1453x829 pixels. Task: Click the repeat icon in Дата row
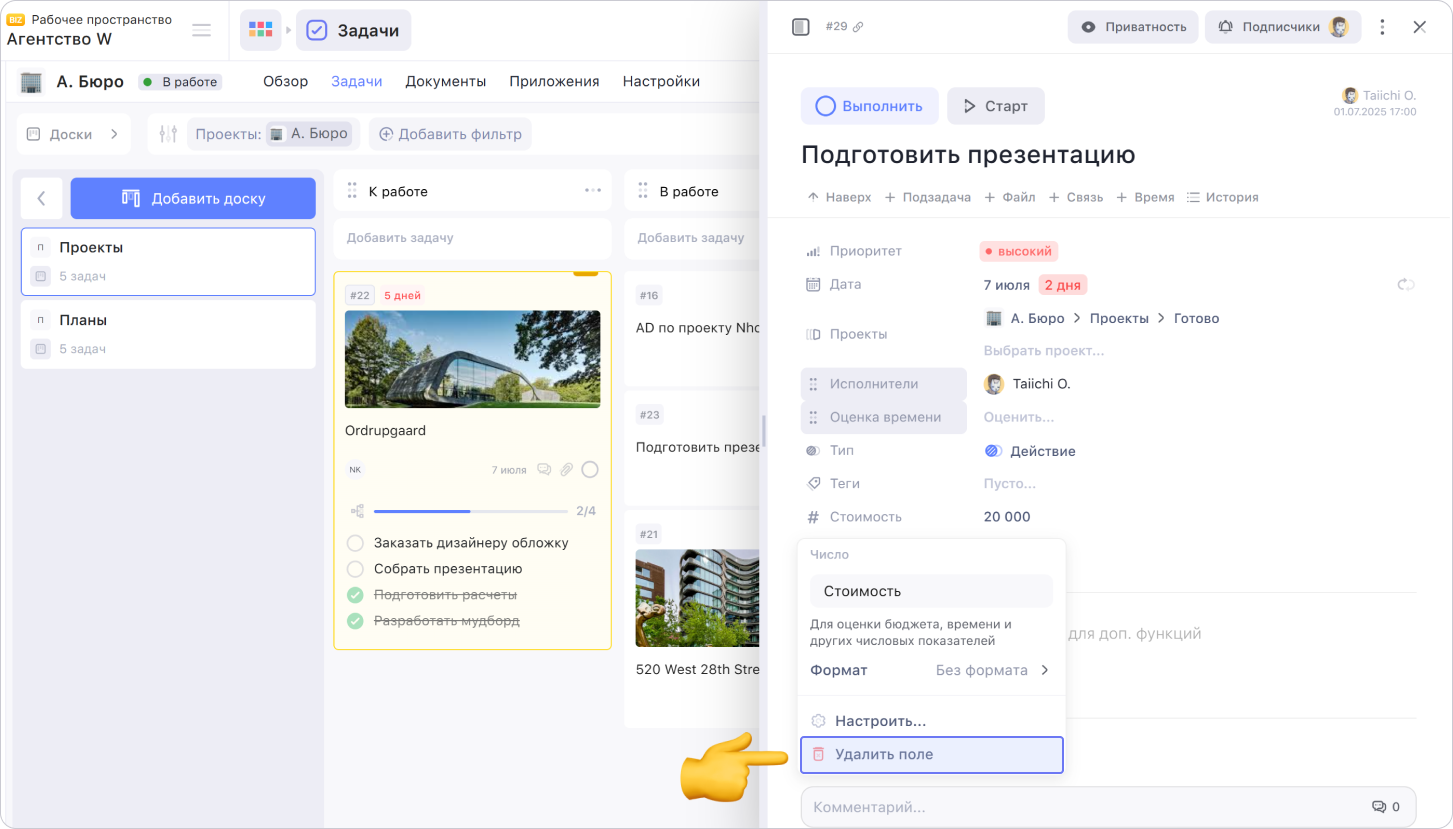[1406, 285]
